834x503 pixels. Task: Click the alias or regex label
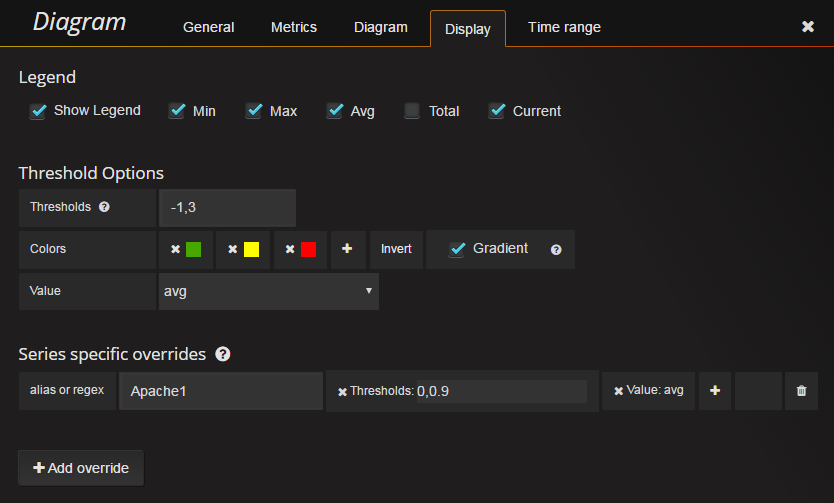67,390
